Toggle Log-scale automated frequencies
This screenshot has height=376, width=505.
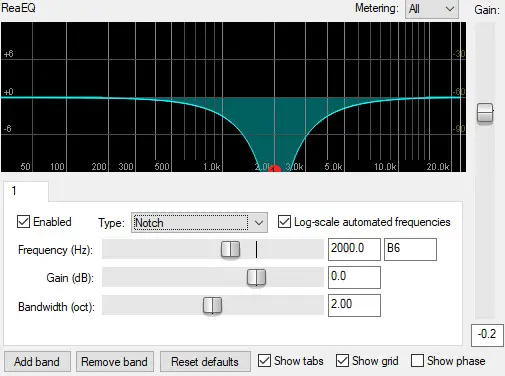click(284, 222)
